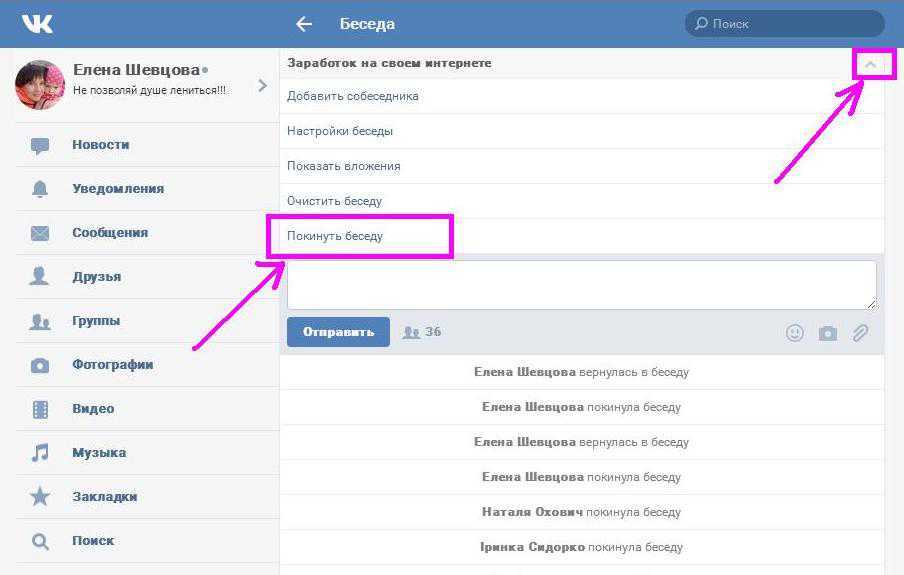Select Покинуть беседу menu item

tap(335, 236)
